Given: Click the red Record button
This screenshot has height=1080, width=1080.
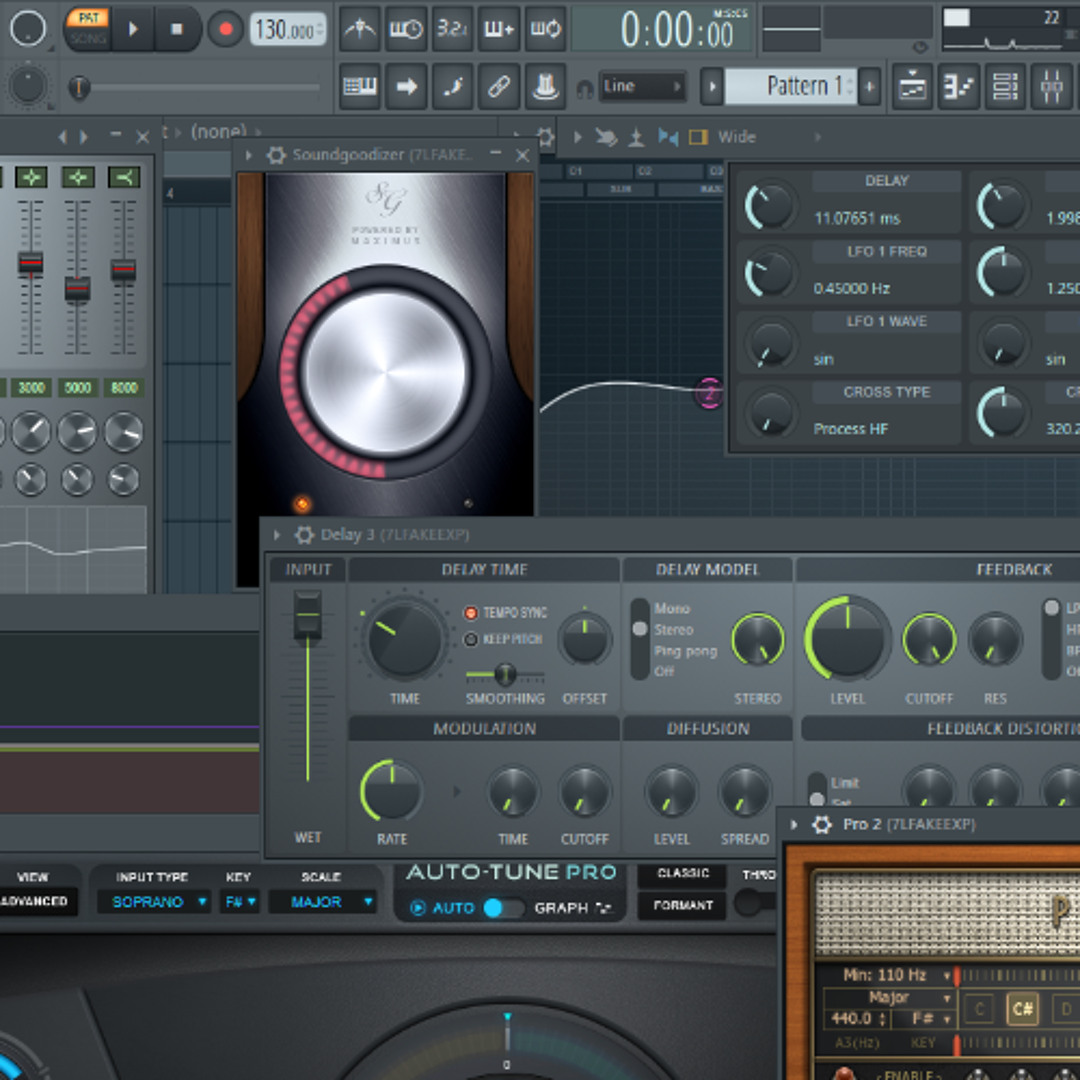Looking at the screenshot, I should [x=225, y=29].
